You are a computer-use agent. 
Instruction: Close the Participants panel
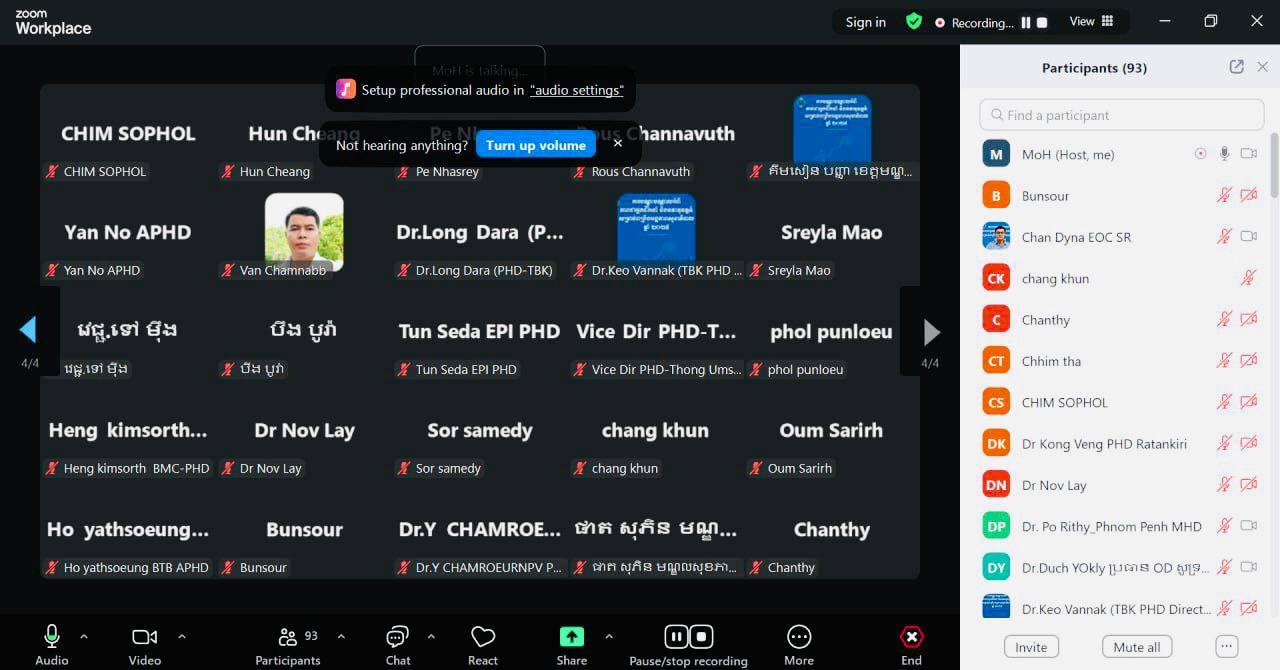(1262, 67)
